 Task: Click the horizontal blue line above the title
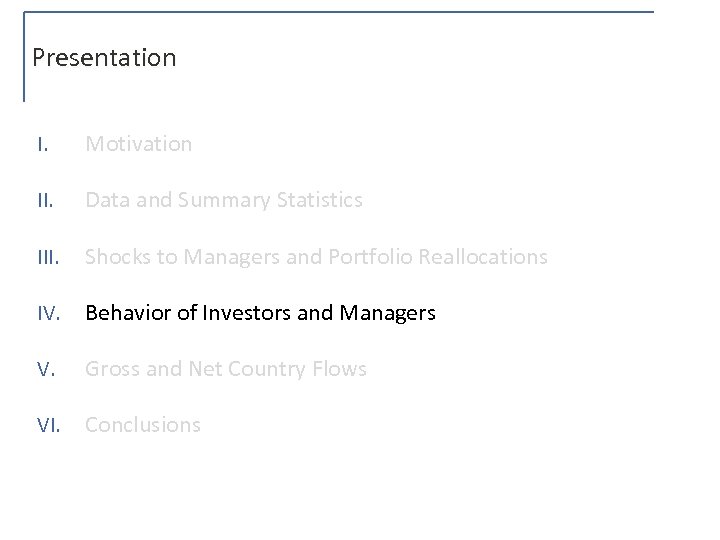point(340,12)
